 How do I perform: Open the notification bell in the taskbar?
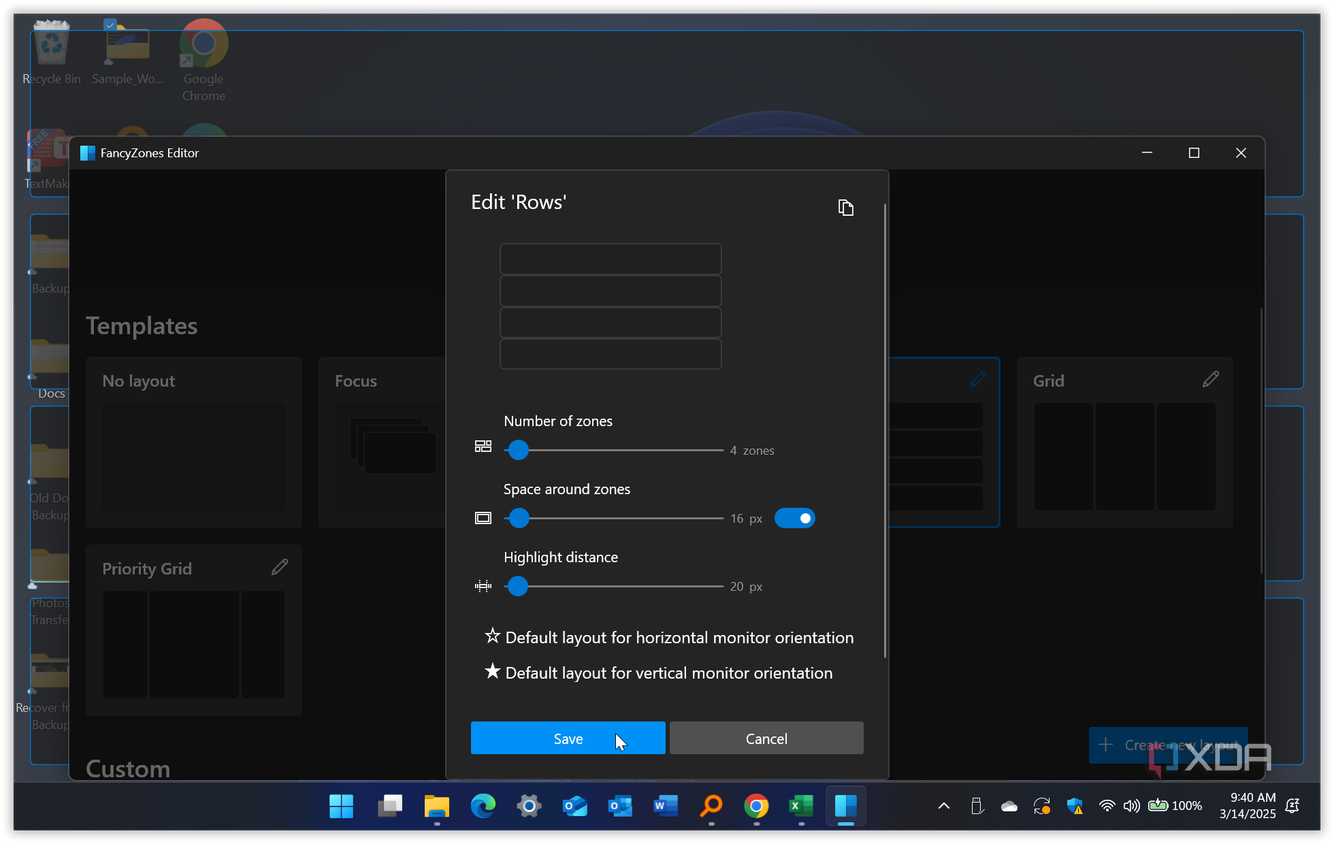1293,806
